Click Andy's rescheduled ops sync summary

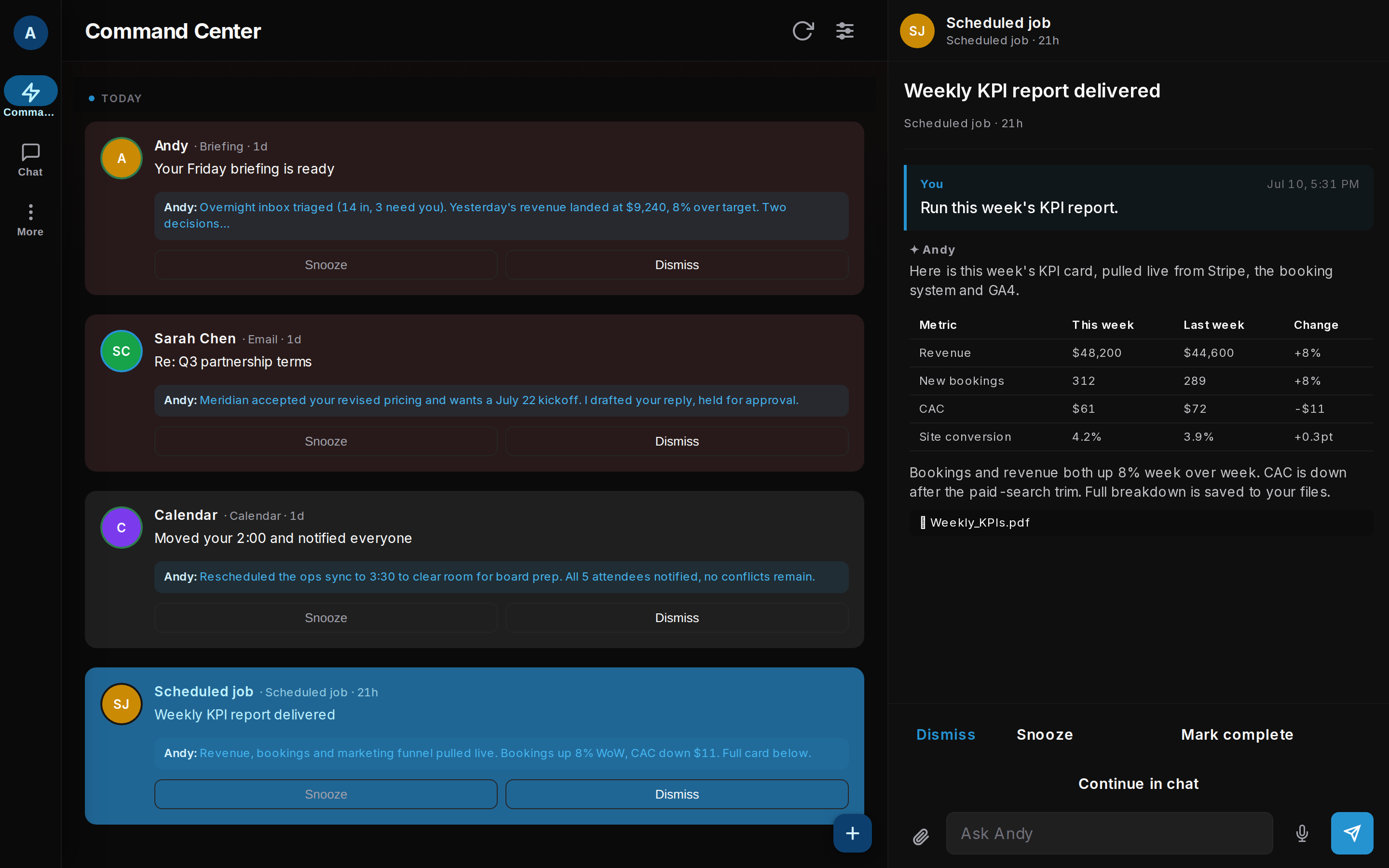click(x=501, y=576)
